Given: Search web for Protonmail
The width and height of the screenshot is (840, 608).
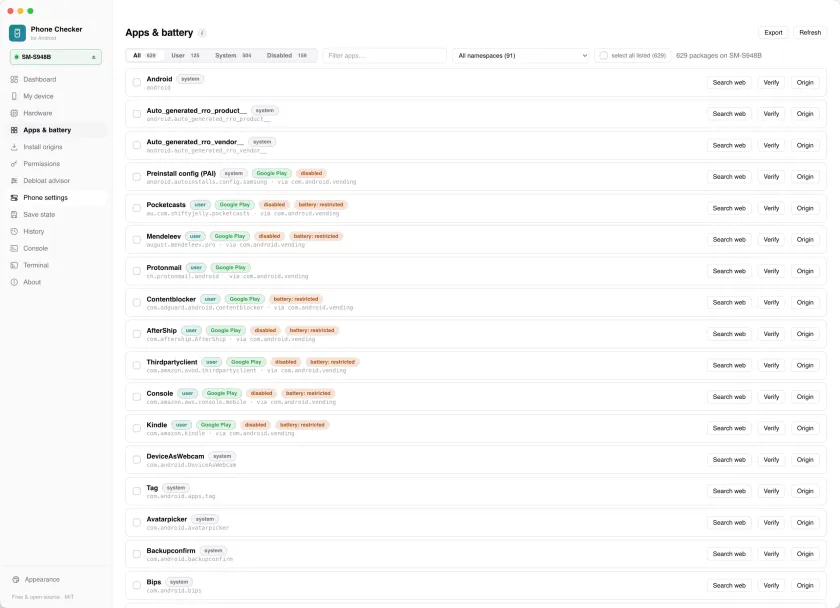Looking at the screenshot, I should point(729,271).
